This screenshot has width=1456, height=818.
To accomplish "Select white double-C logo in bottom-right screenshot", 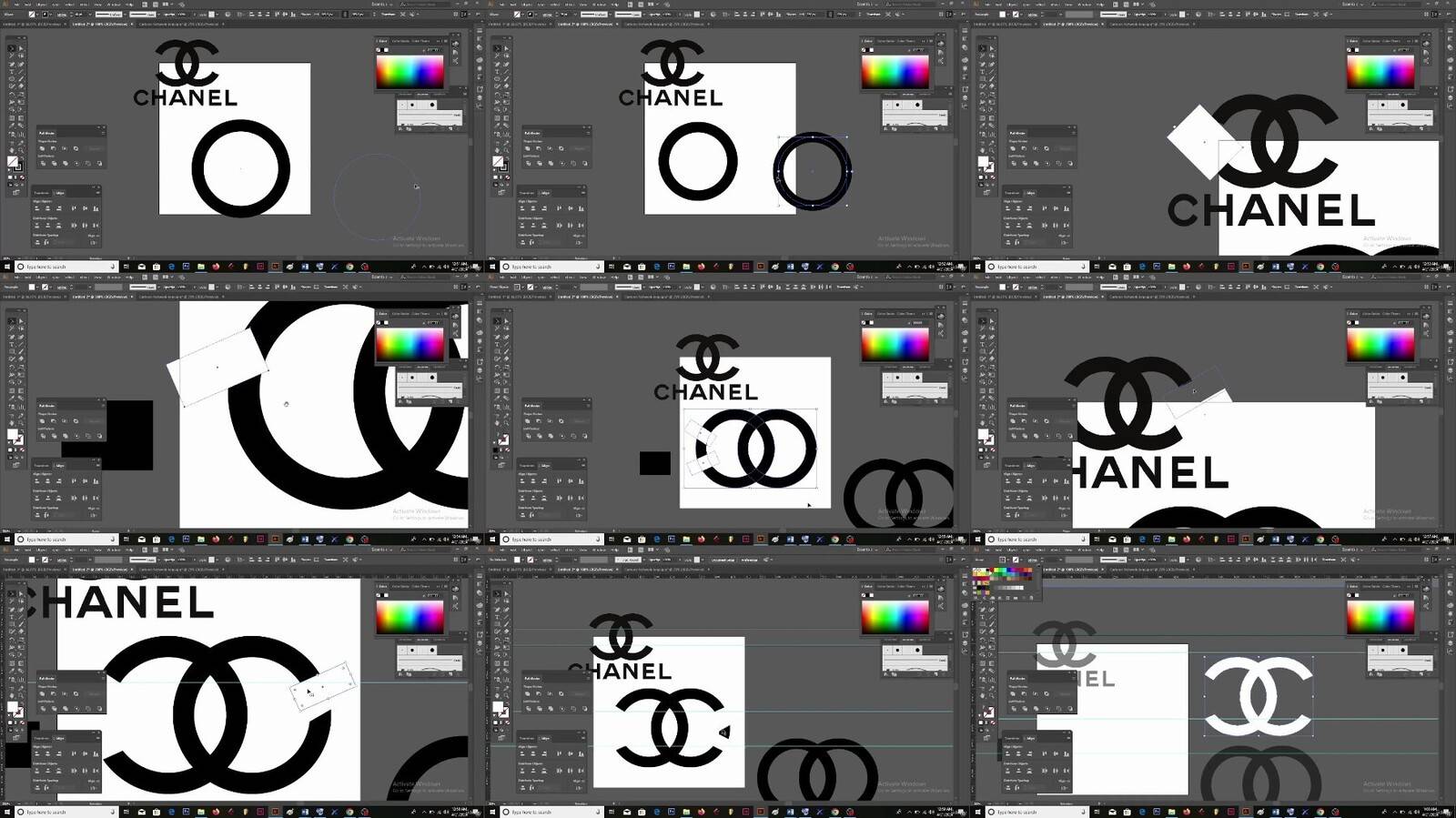I will click(1259, 697).
